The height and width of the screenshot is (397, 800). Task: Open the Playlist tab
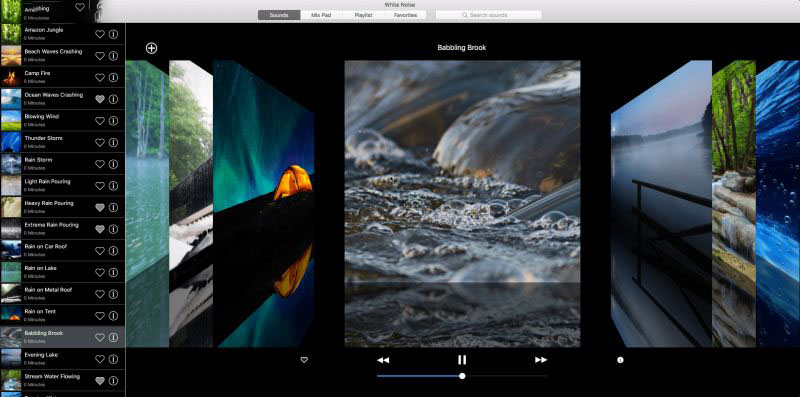click(363, 15)
